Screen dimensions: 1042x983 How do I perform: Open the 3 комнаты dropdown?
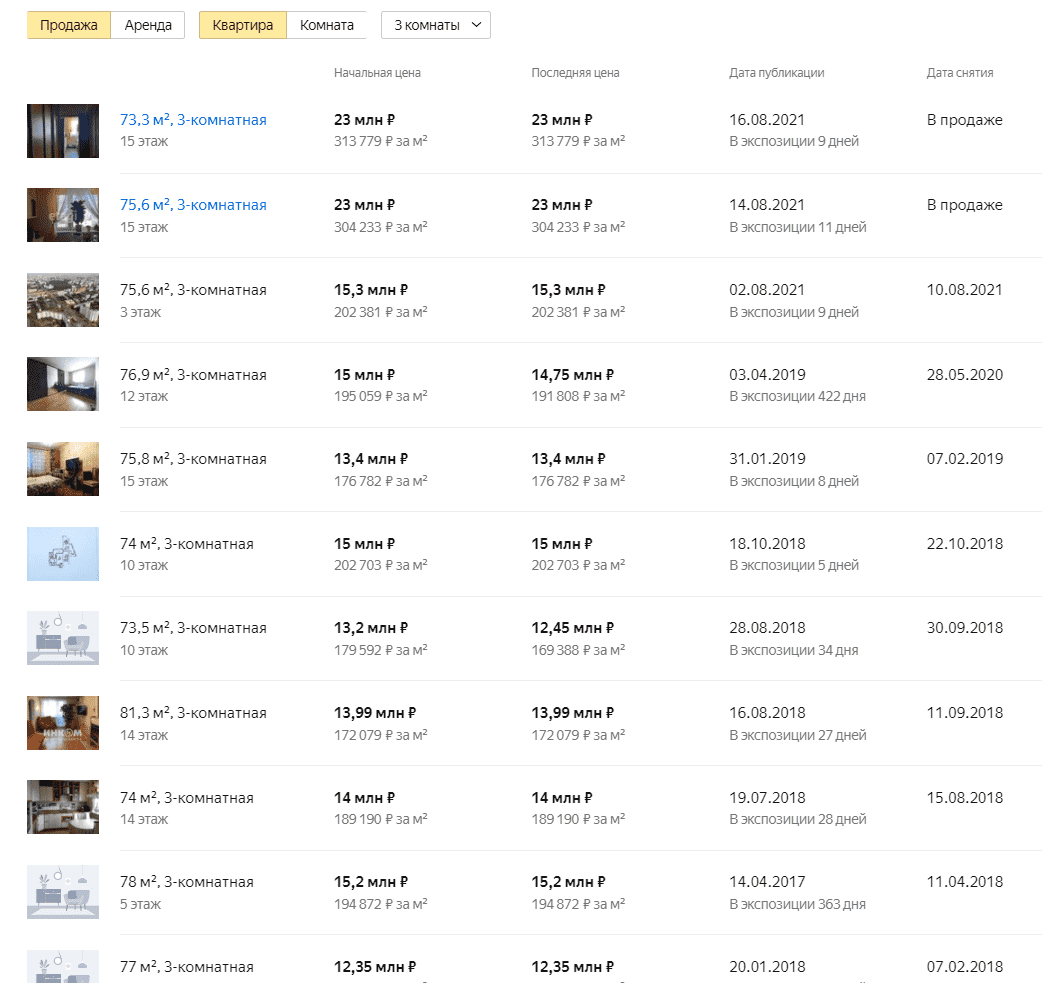pyautogui.click(x=436, y=25)
